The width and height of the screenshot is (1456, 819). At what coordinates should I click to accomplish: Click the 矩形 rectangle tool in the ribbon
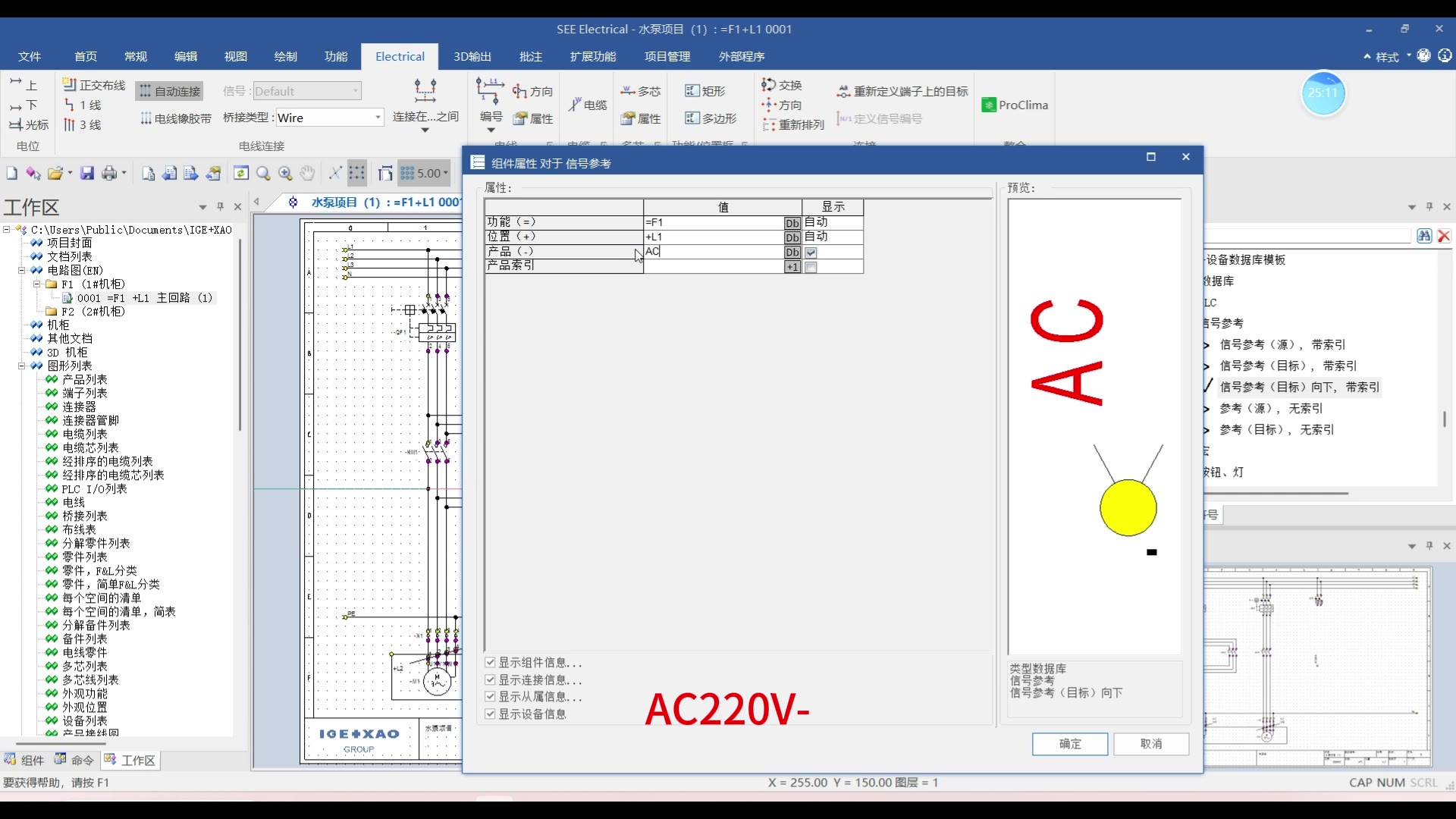705,91
